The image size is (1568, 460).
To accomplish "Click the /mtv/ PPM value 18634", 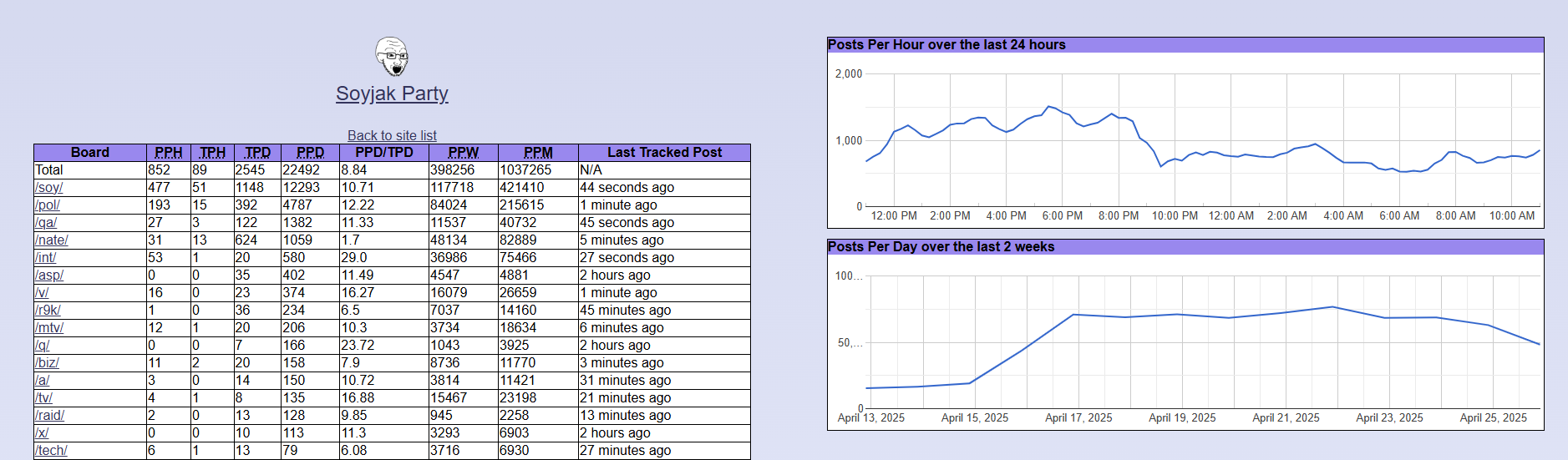I will [x=518, y=328].
